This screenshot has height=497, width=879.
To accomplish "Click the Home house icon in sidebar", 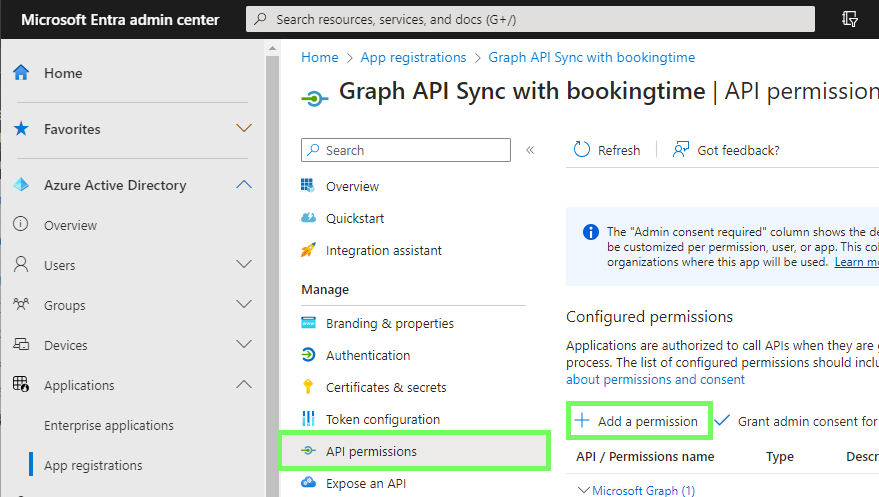I will pos(21,72).
